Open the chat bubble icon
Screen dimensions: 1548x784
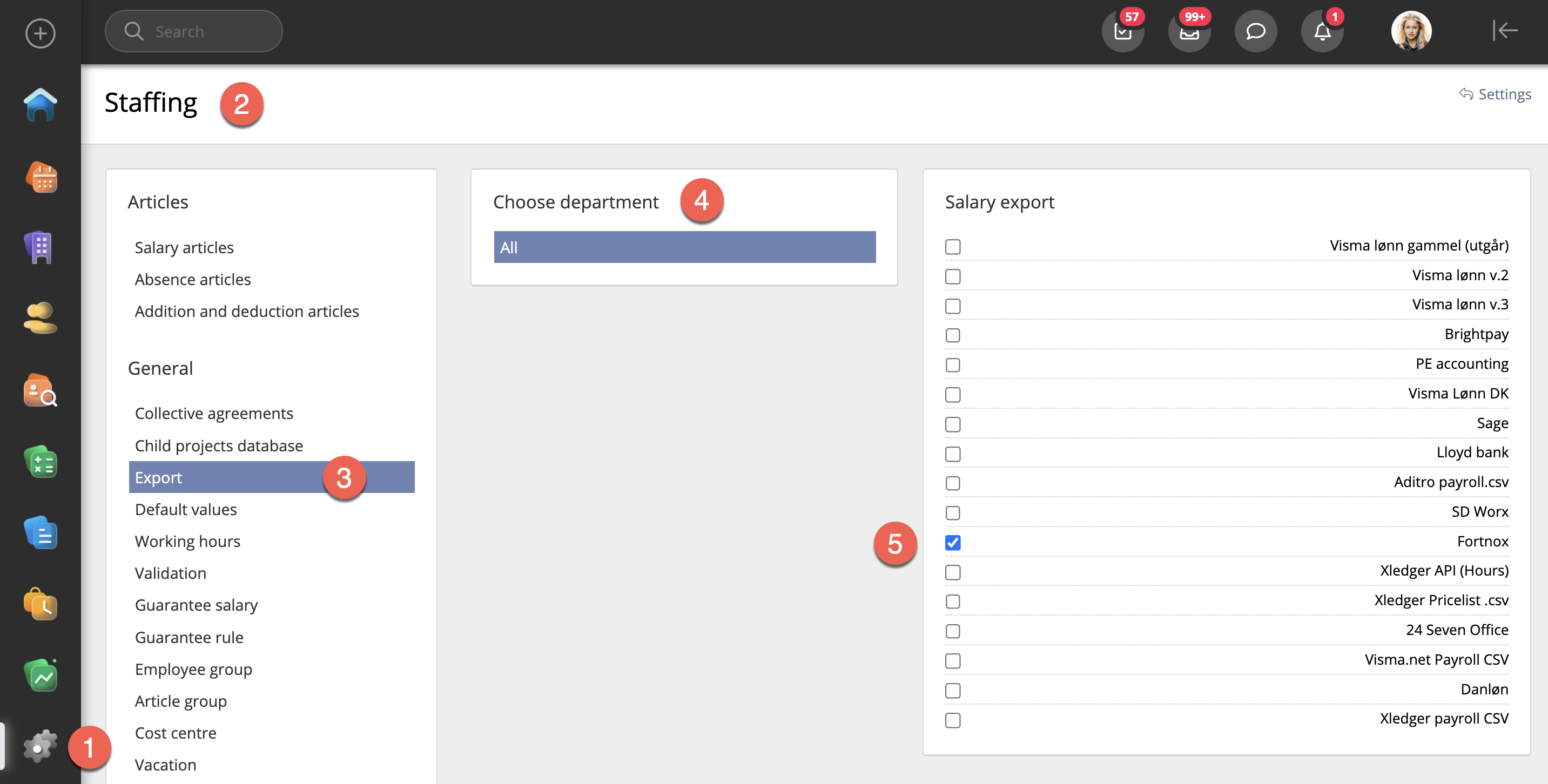pos(1255,31)
